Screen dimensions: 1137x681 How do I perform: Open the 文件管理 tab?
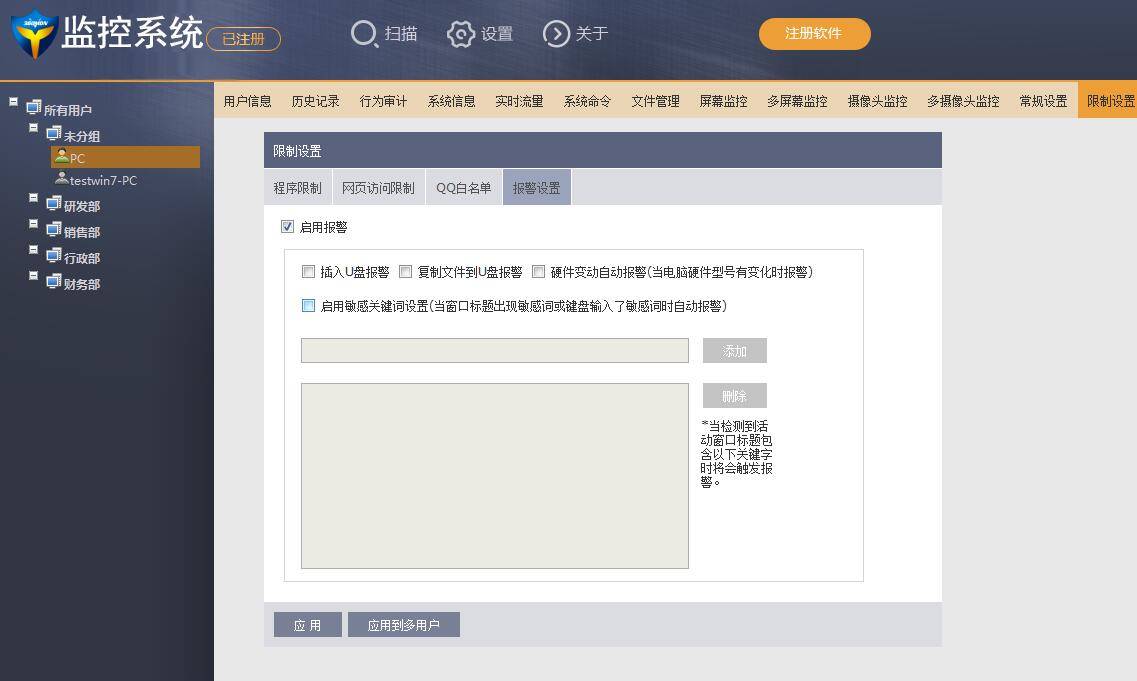(x=655, y=101)
